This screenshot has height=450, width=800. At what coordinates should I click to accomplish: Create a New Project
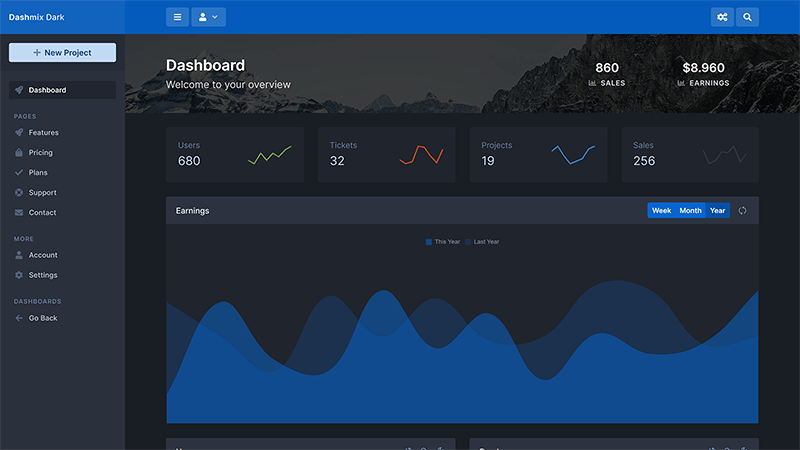coord(62,53)
